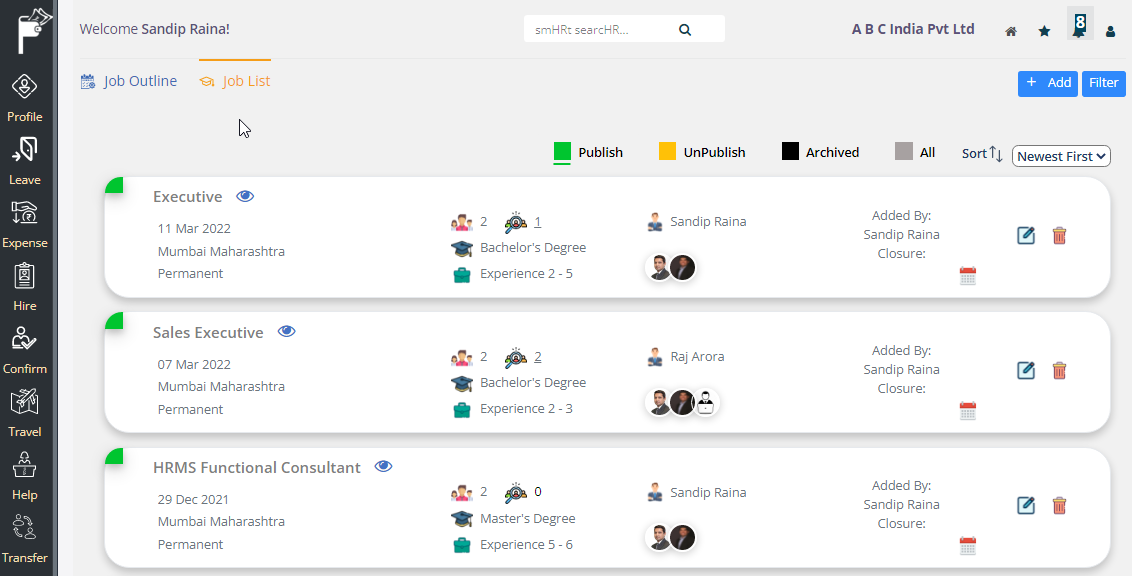This screenshot has width=1132, height=577.
Task: Toggle eye icon beside HRMS Functional Consultant
Action: pyautogui.click(x=383, y=467)
